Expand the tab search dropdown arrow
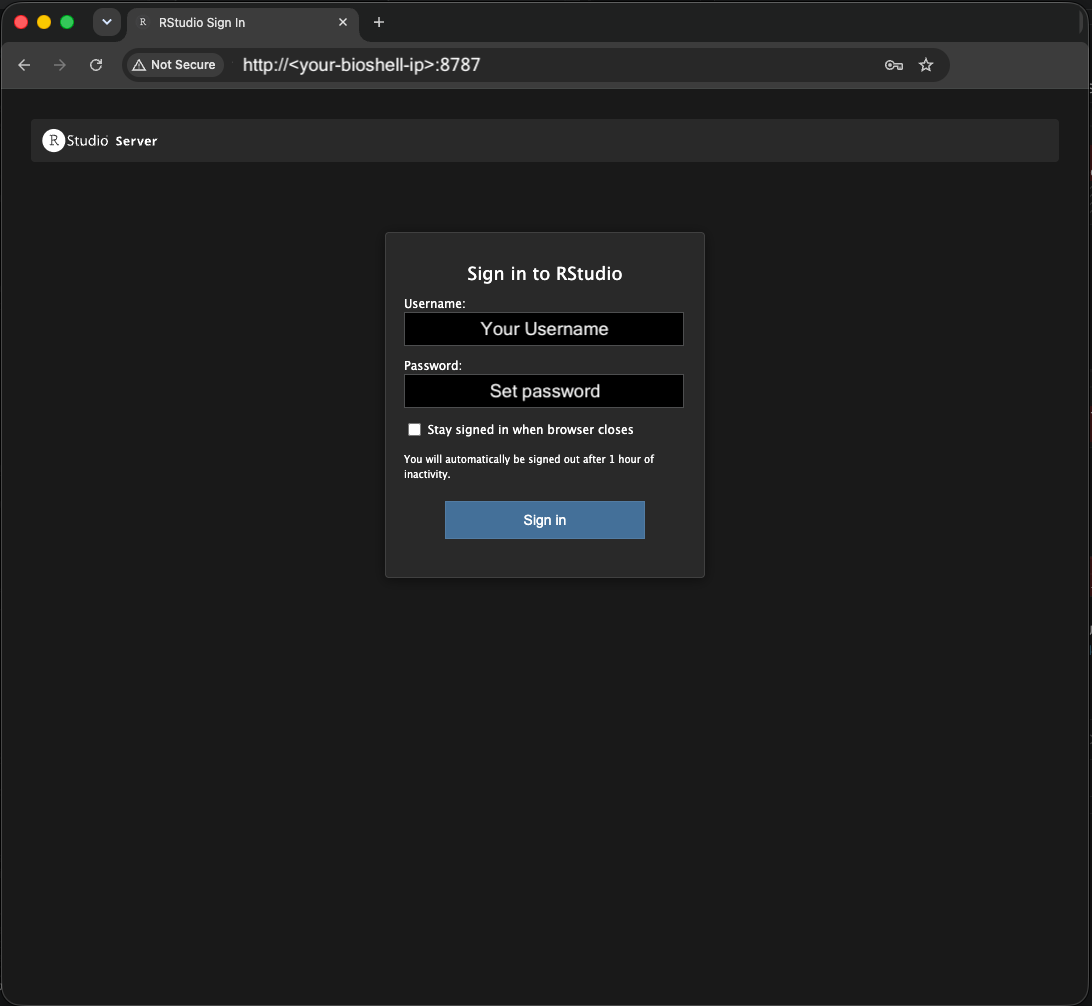This screenshot has height=1006, width=1092. coord(107,22)
